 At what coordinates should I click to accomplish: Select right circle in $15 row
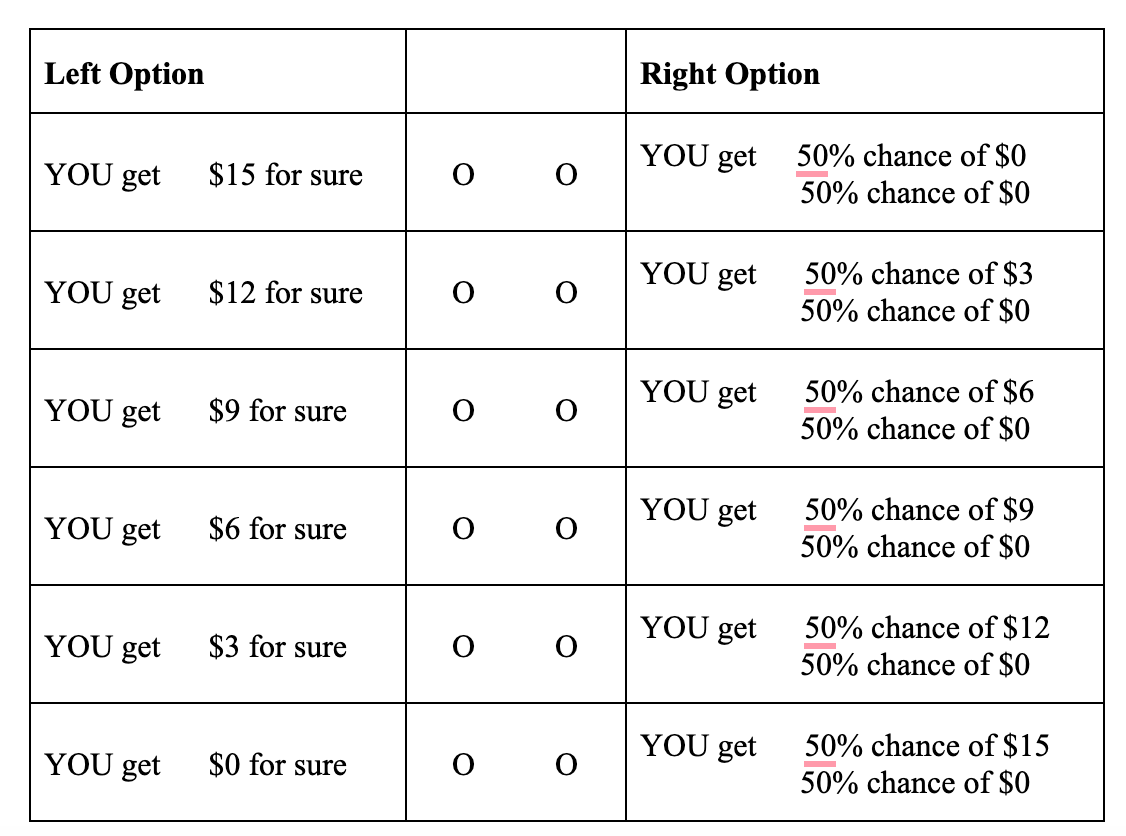click(566, 176)
